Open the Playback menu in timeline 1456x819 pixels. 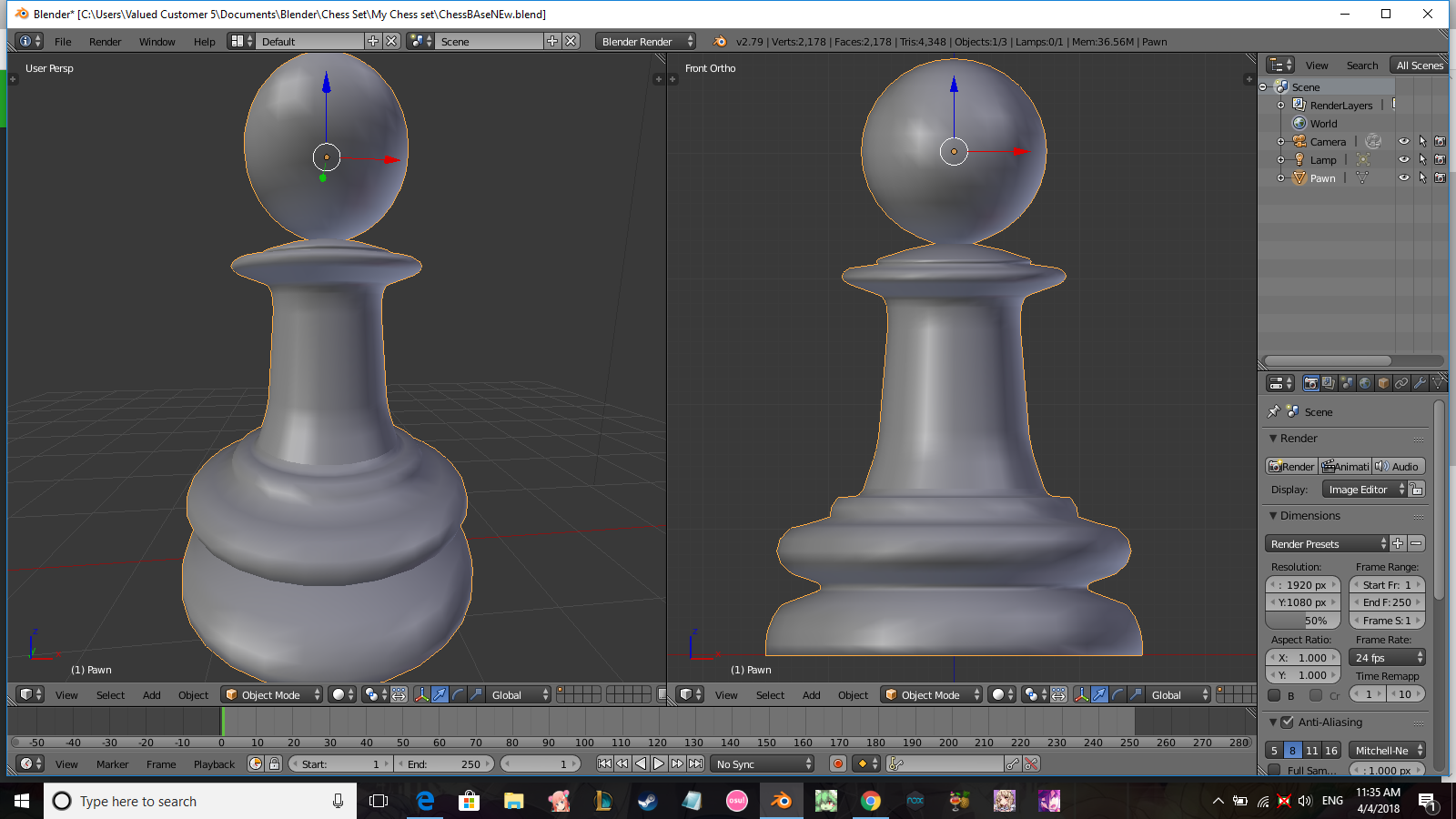pyautogui.click(x=214, y=763)
